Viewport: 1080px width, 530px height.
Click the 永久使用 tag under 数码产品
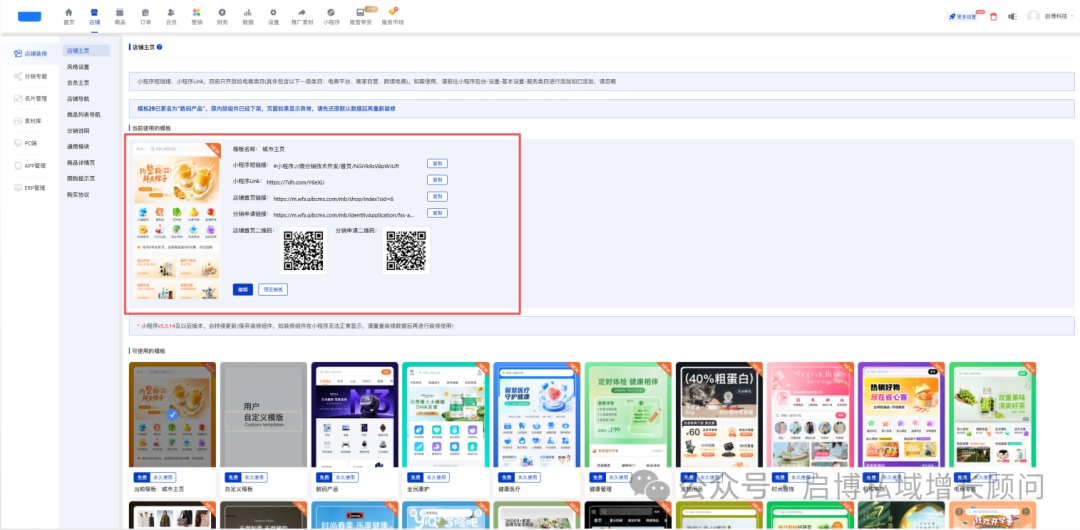346,477
